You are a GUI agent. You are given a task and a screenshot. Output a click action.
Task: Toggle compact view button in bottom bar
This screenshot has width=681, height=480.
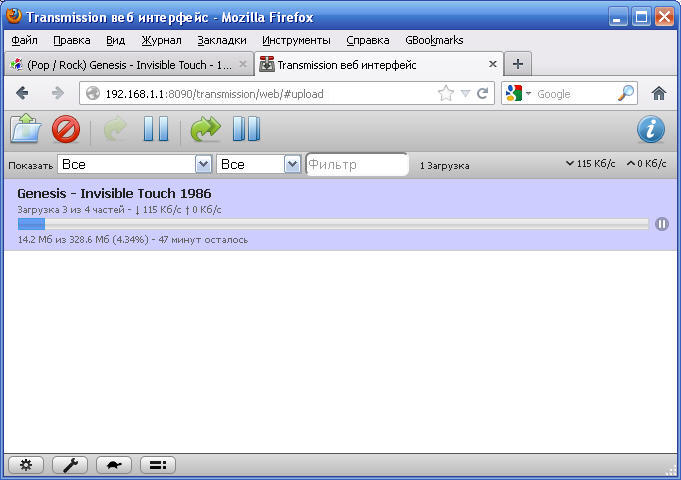pyautogui.click(x=158, y=465)
